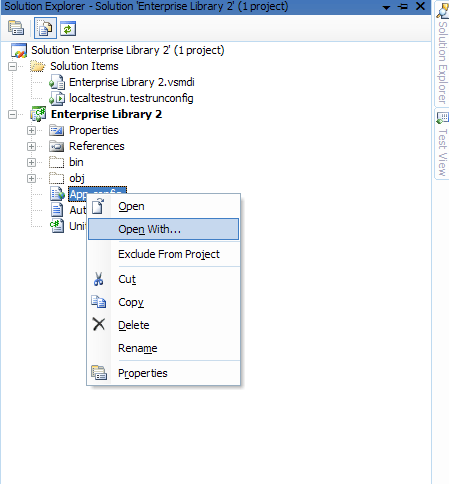Click the obj folder icon

point(56,178)
